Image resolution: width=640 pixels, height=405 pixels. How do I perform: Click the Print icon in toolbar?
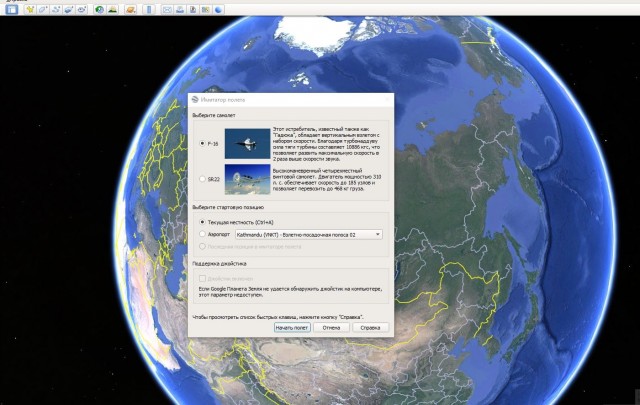[x=180, y=9]
